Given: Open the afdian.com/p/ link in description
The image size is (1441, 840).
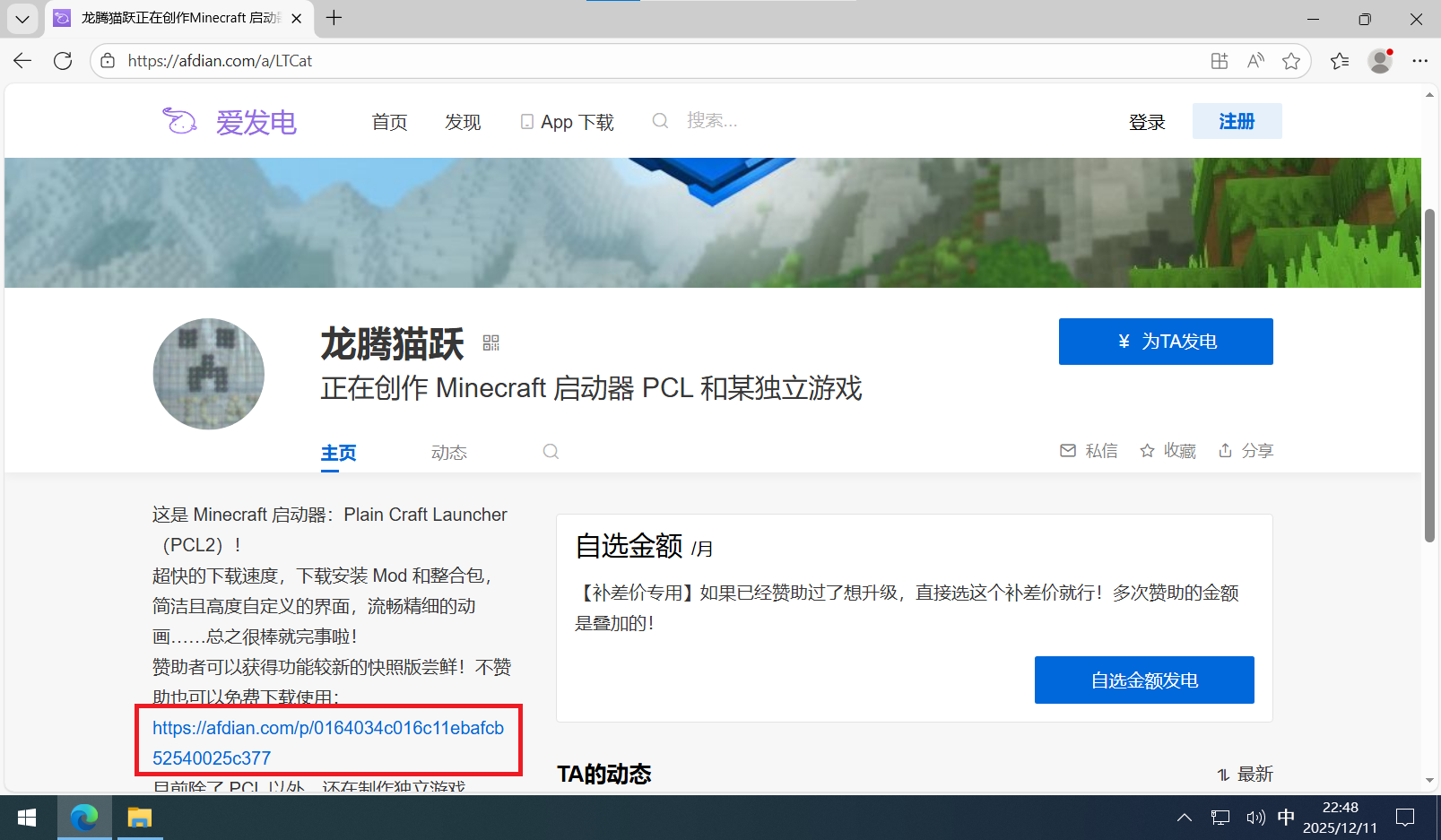Looking at the screenshot, I should pos(327,742).
